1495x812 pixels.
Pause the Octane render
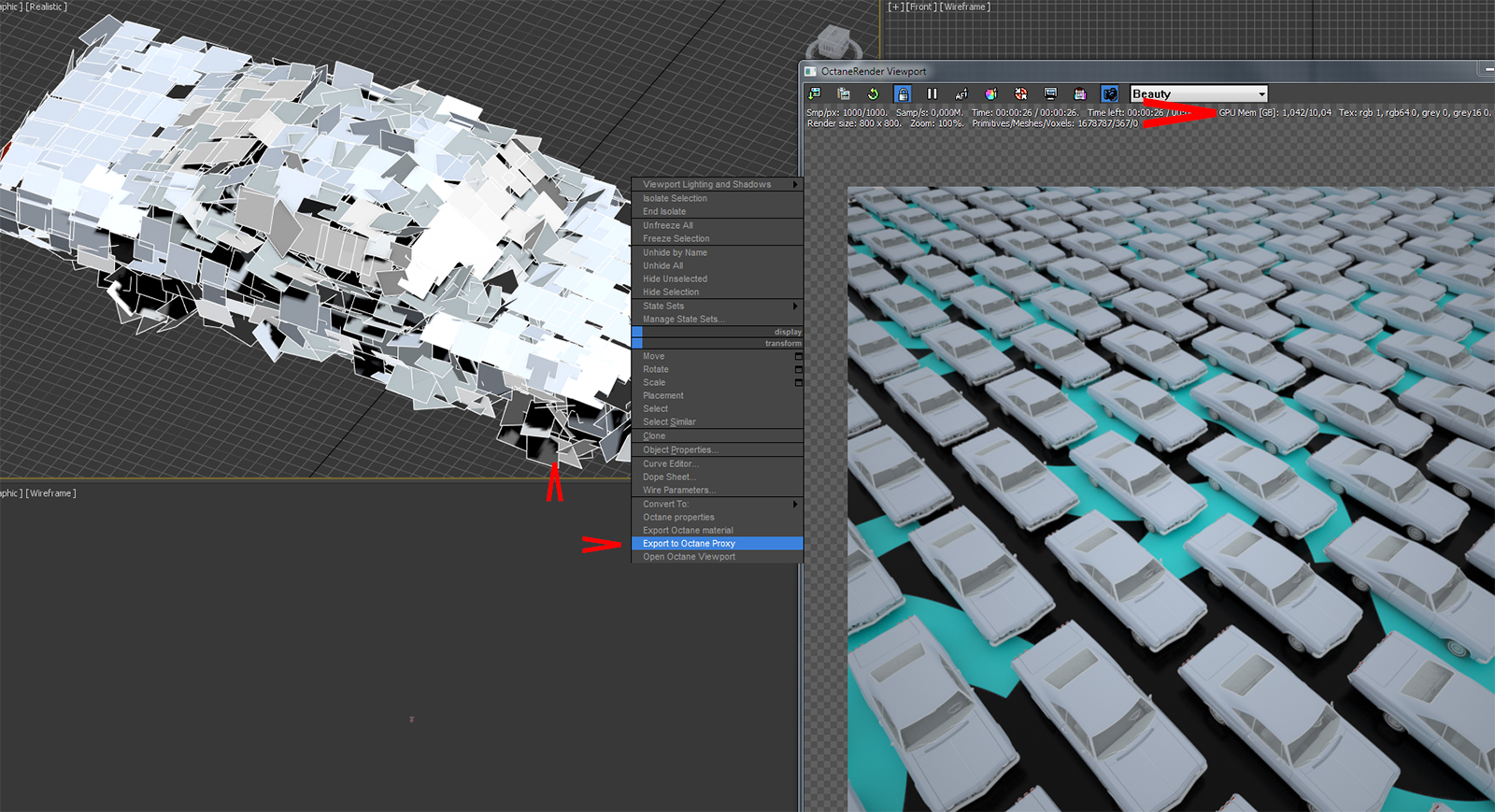pyautogui.click(x=932, y=93)
